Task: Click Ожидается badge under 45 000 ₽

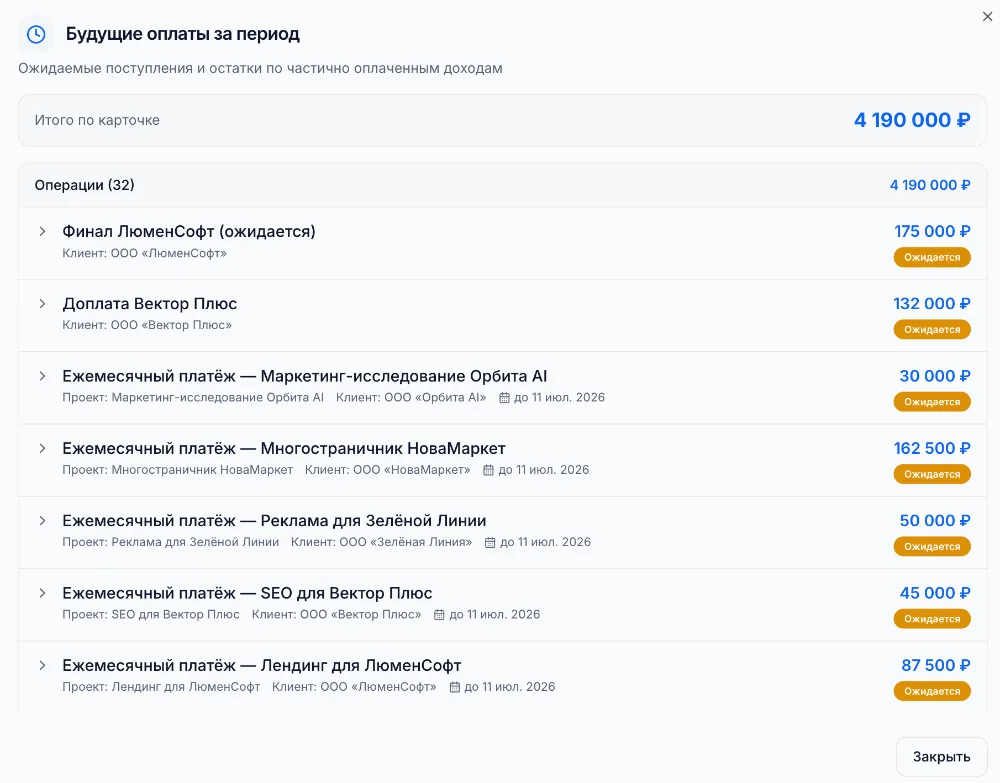Action: (932, 619)
